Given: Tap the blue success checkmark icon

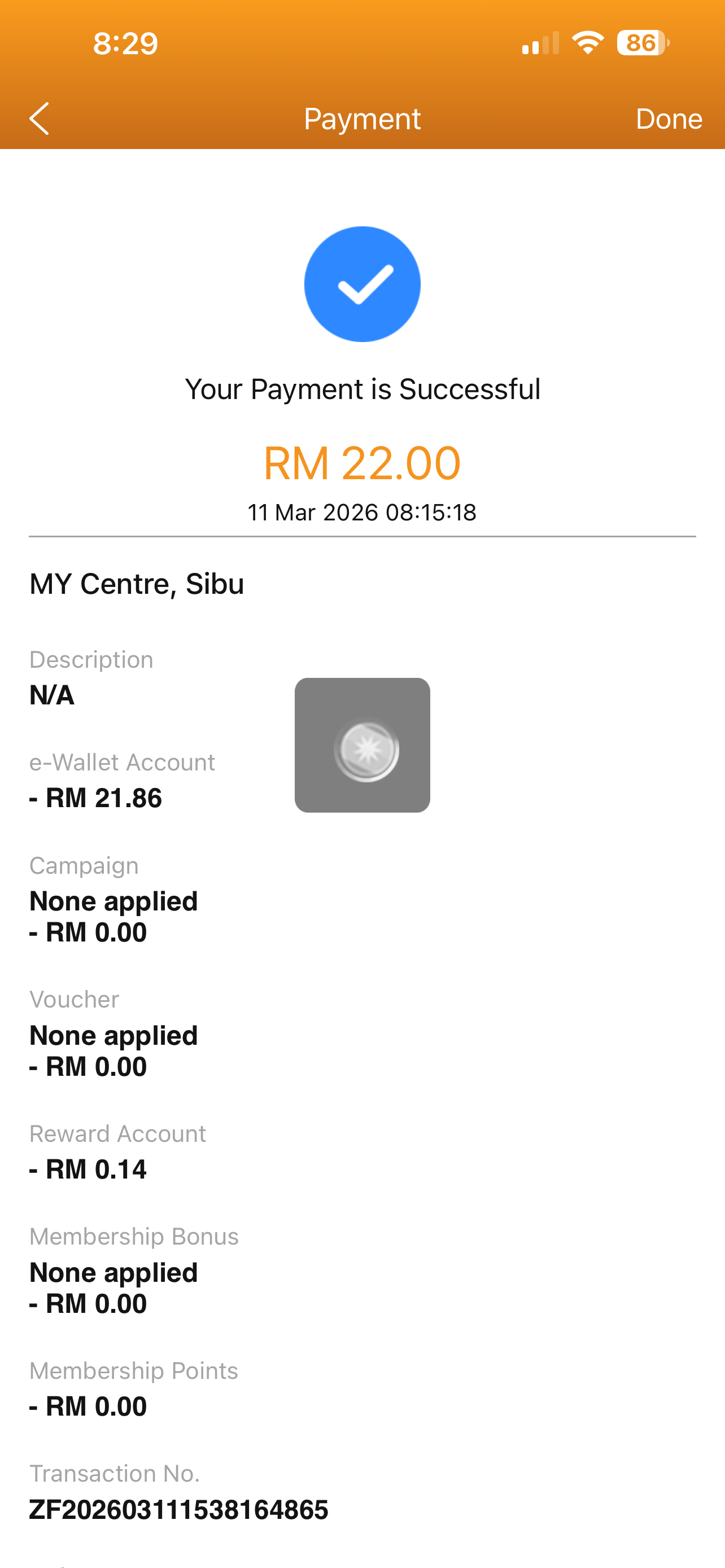Looking at the screenshot, I should click(362, 284).
